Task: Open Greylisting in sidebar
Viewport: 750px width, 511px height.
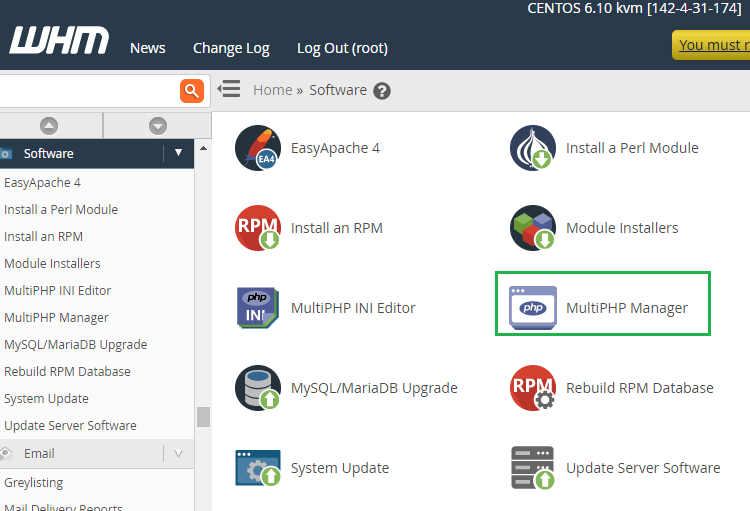Action: click(x=33, y=483)
